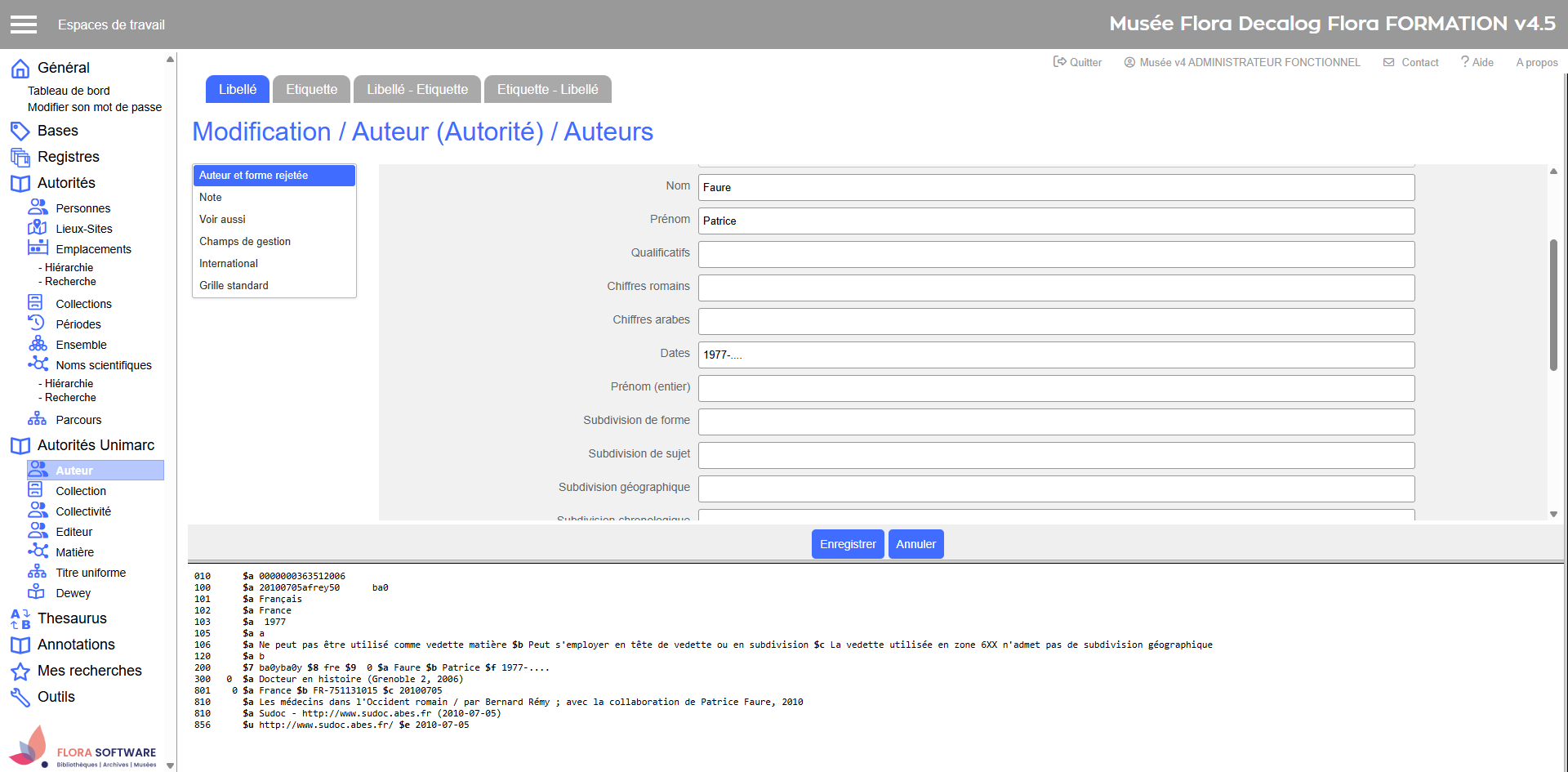The height and width of the screenshot is (772, 1568).
Task: Click the Mes recherches star icon
Action: (20, 672)
